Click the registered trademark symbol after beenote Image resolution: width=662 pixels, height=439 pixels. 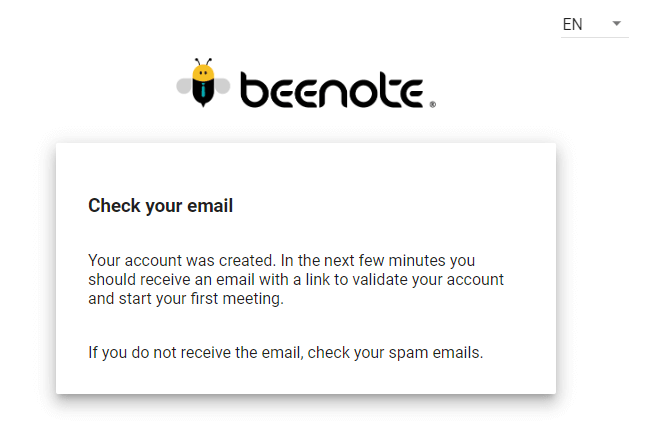(433, 104)
